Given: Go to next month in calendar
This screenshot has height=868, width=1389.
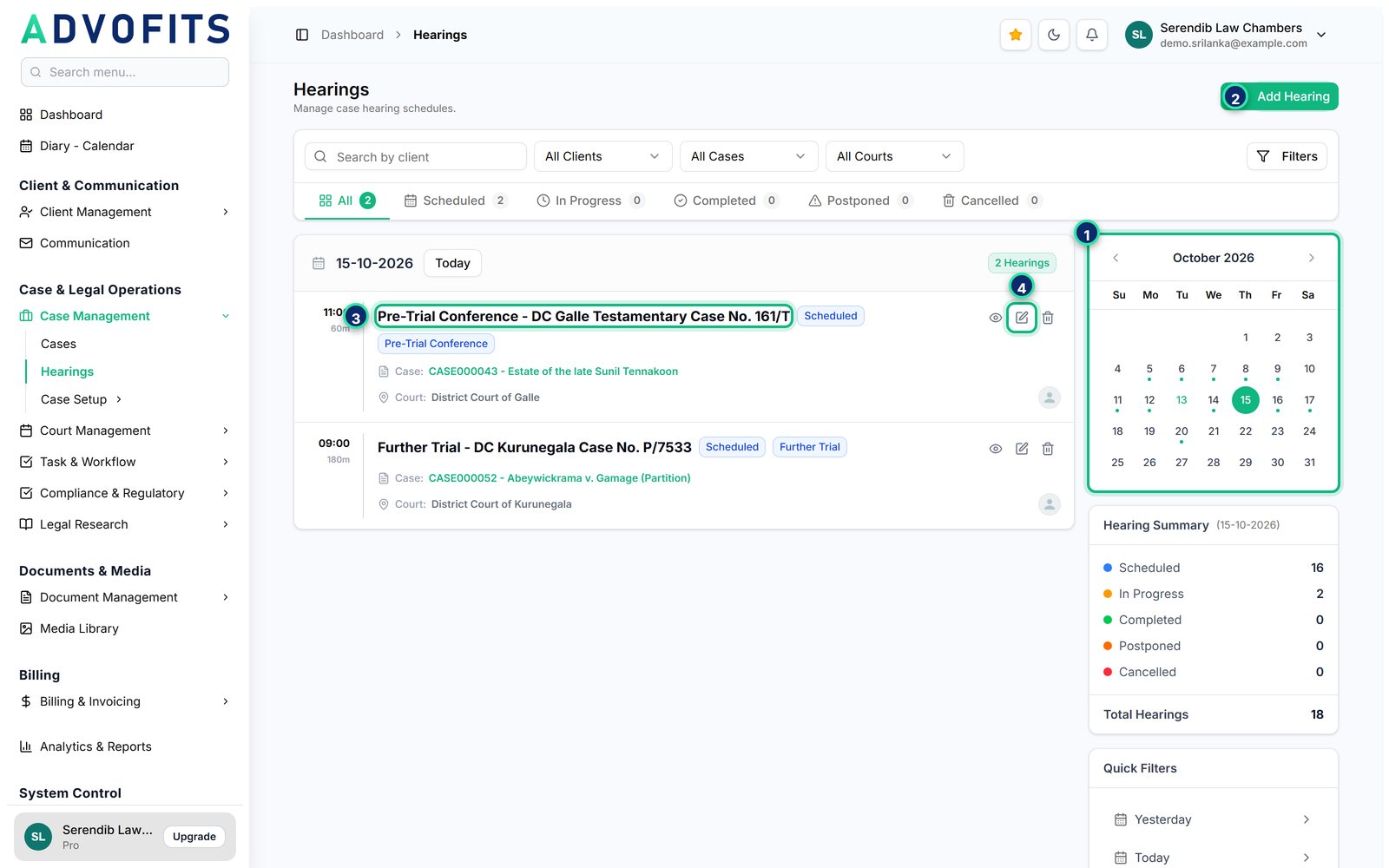Looking at the screenshot, I should [x=1311, y=258].
